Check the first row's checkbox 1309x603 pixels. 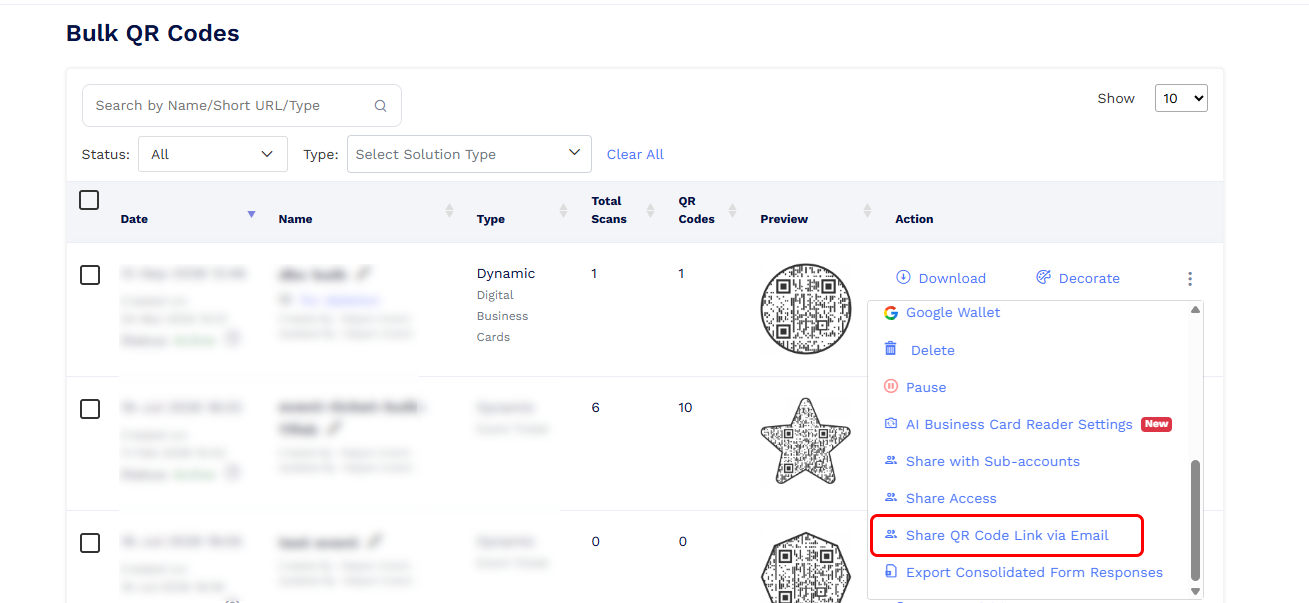(x=90, y=275)
